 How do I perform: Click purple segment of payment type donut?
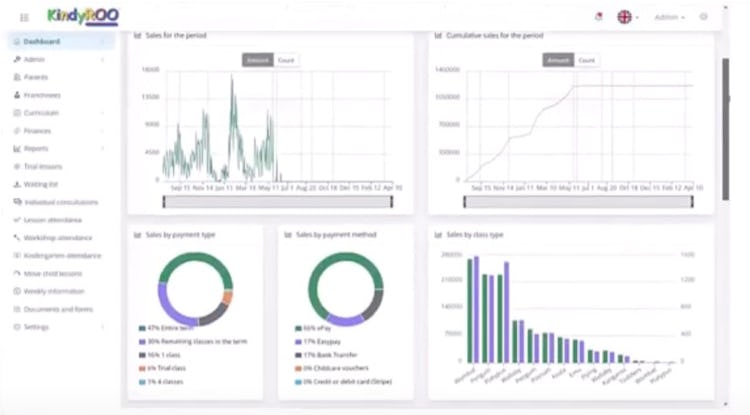172,306
